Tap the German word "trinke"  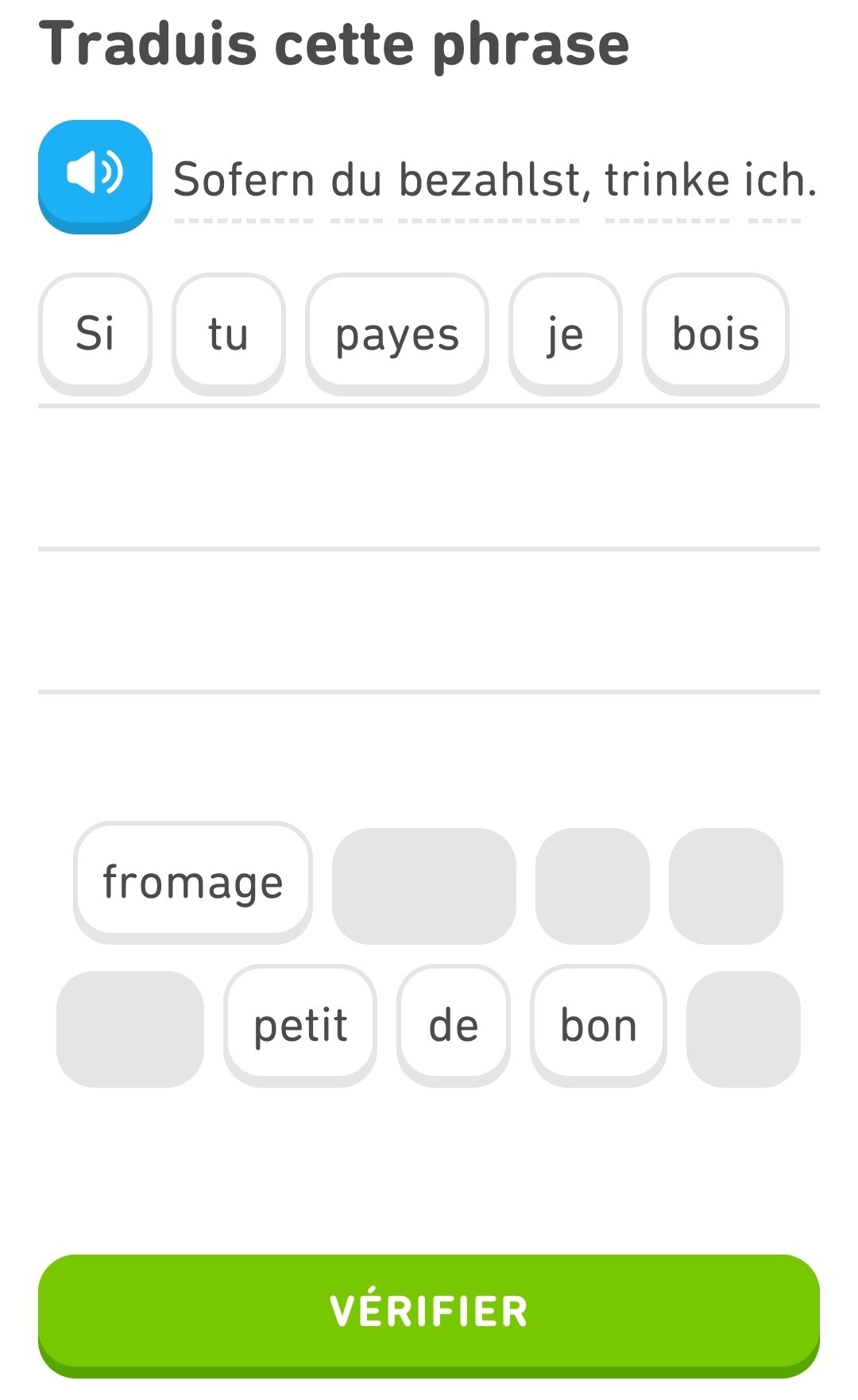[x=667, y=180]
